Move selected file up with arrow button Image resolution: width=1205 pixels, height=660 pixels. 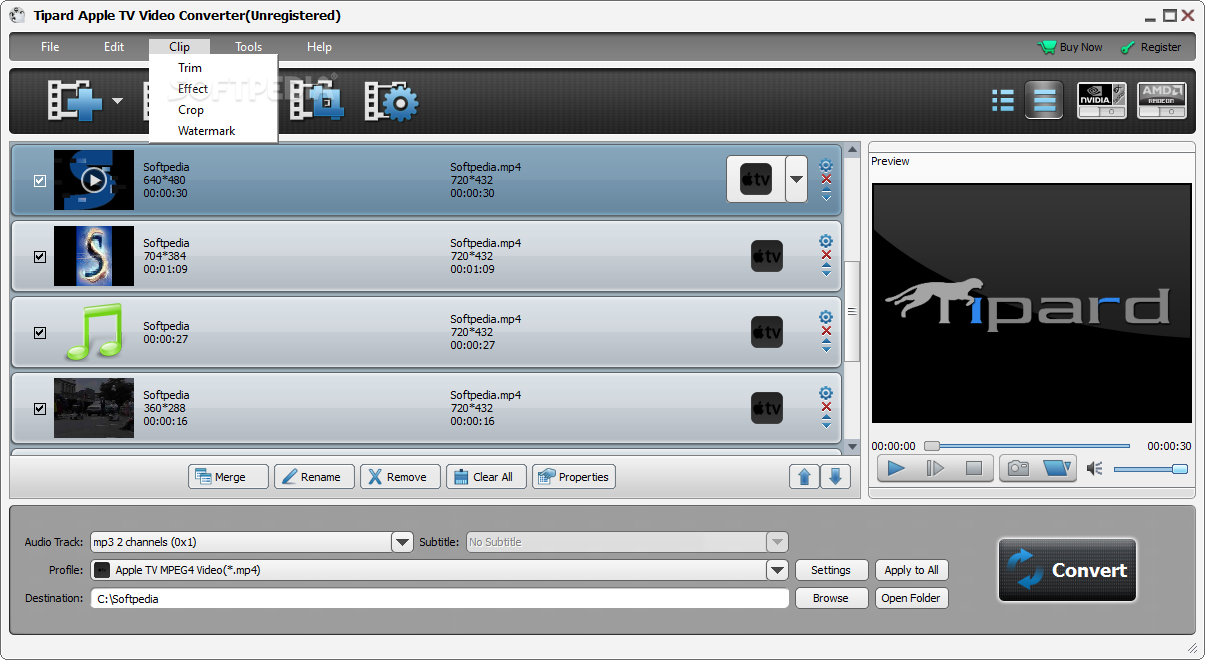(x=804, y=477)
